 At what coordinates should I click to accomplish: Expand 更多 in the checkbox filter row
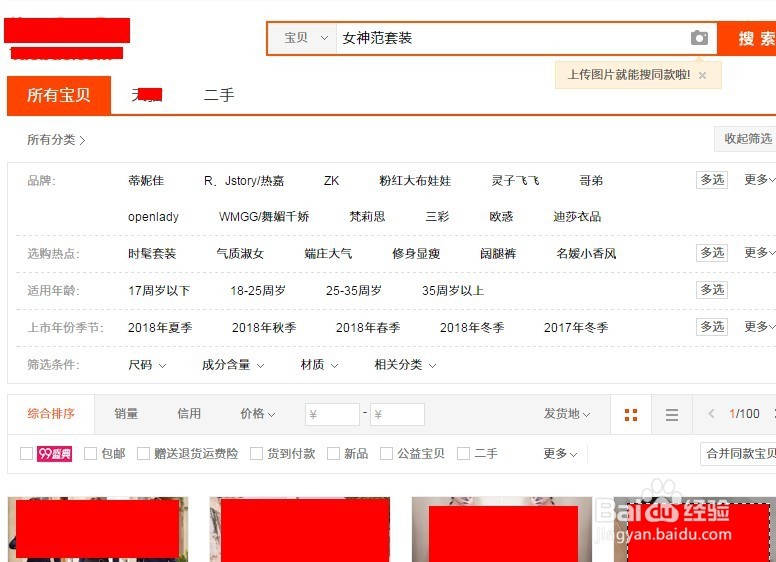(560, 454)
